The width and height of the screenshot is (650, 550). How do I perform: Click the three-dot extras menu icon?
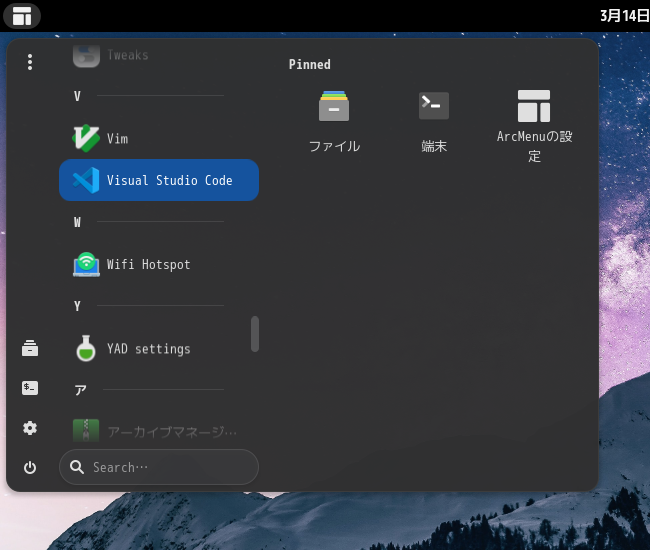point(30,62)
